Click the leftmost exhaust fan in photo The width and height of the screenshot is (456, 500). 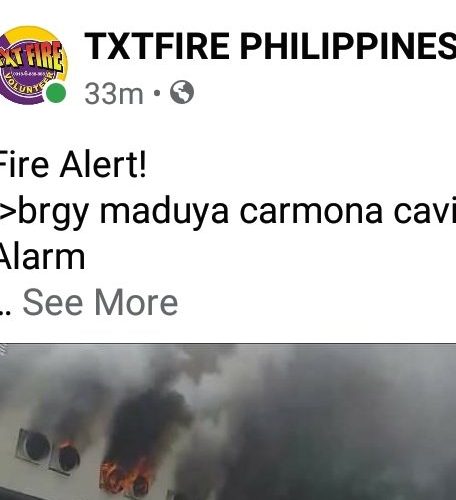34,446
